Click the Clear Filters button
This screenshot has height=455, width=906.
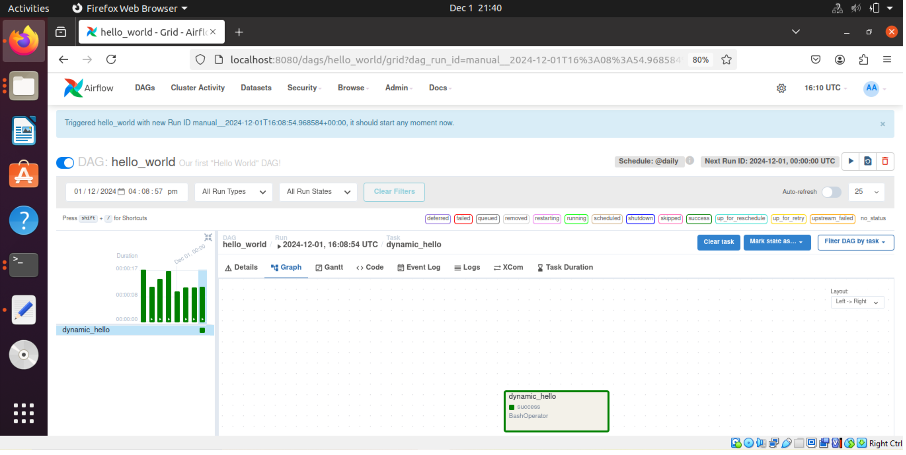point(394,192)
